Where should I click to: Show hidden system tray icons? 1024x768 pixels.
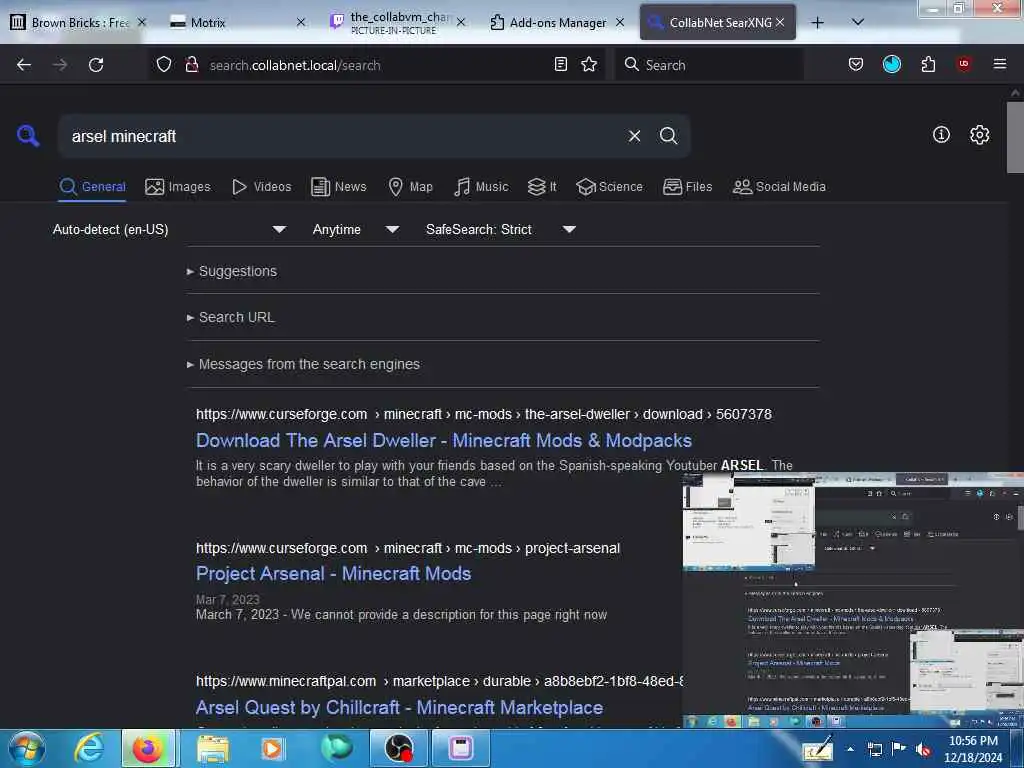pyautogui.click(x=850, y=749)
